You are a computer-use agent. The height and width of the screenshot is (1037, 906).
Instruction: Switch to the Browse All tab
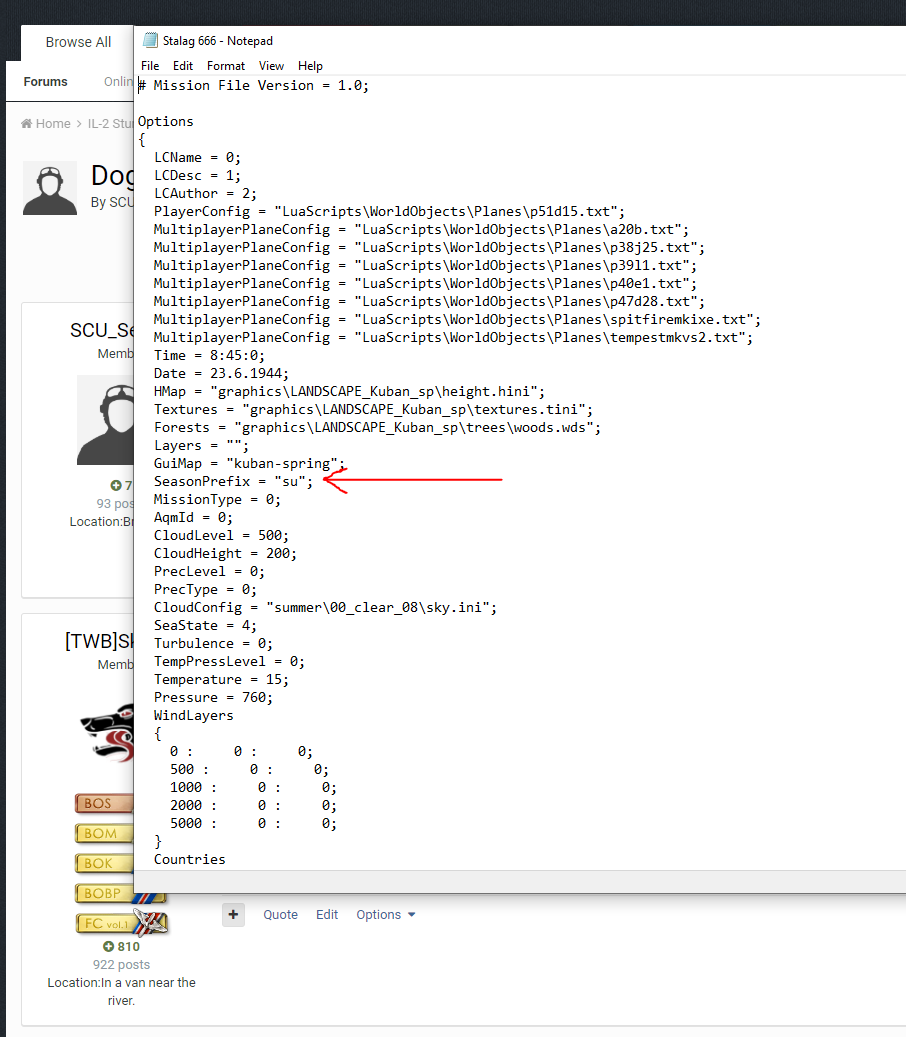78,42
